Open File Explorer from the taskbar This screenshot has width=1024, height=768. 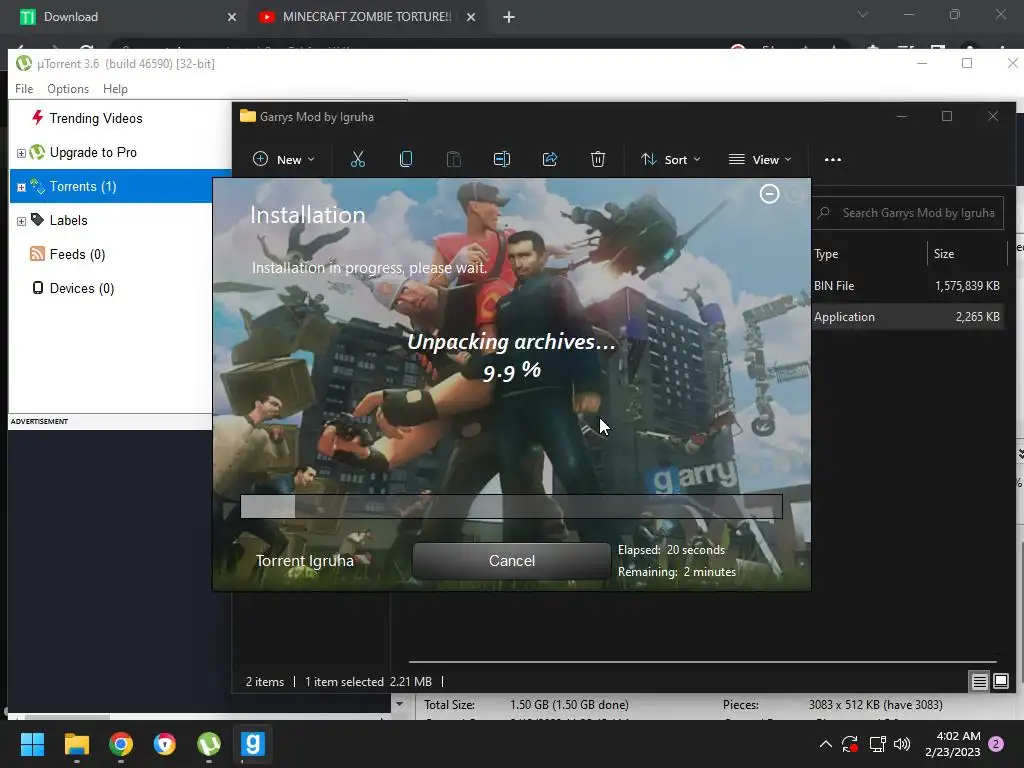(x=76, y=744)
